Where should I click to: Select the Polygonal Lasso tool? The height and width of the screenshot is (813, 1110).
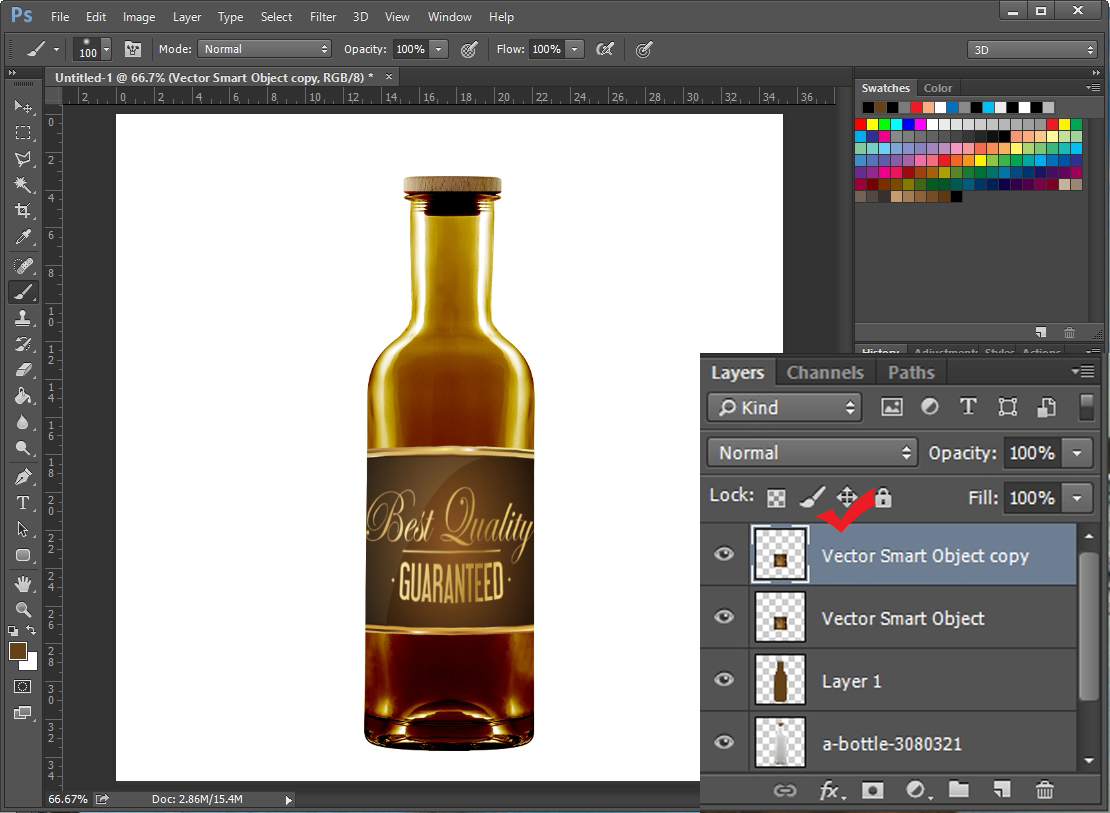click(x=23, y=159)
